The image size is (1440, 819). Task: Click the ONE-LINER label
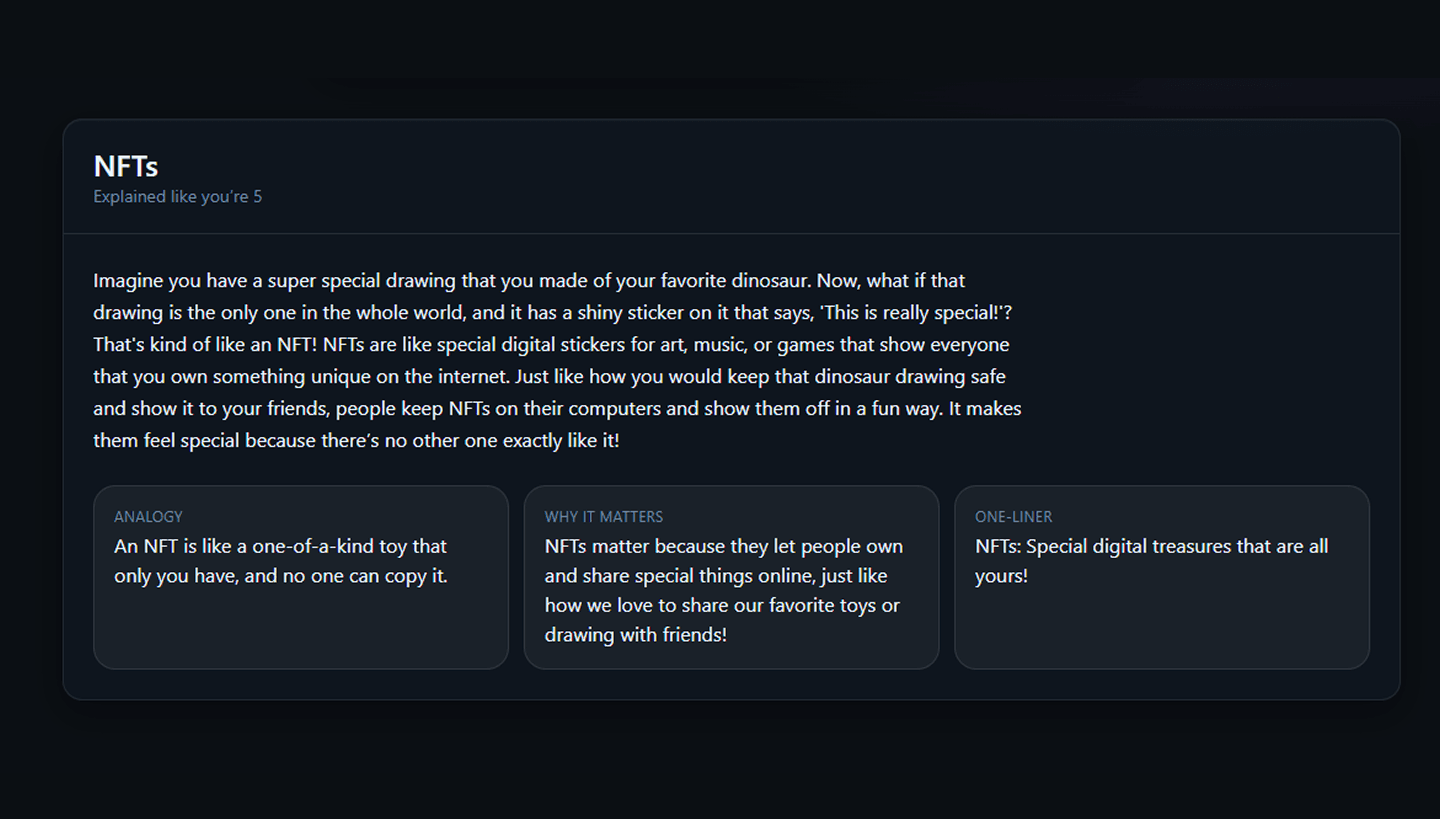tap(1013, 517)
